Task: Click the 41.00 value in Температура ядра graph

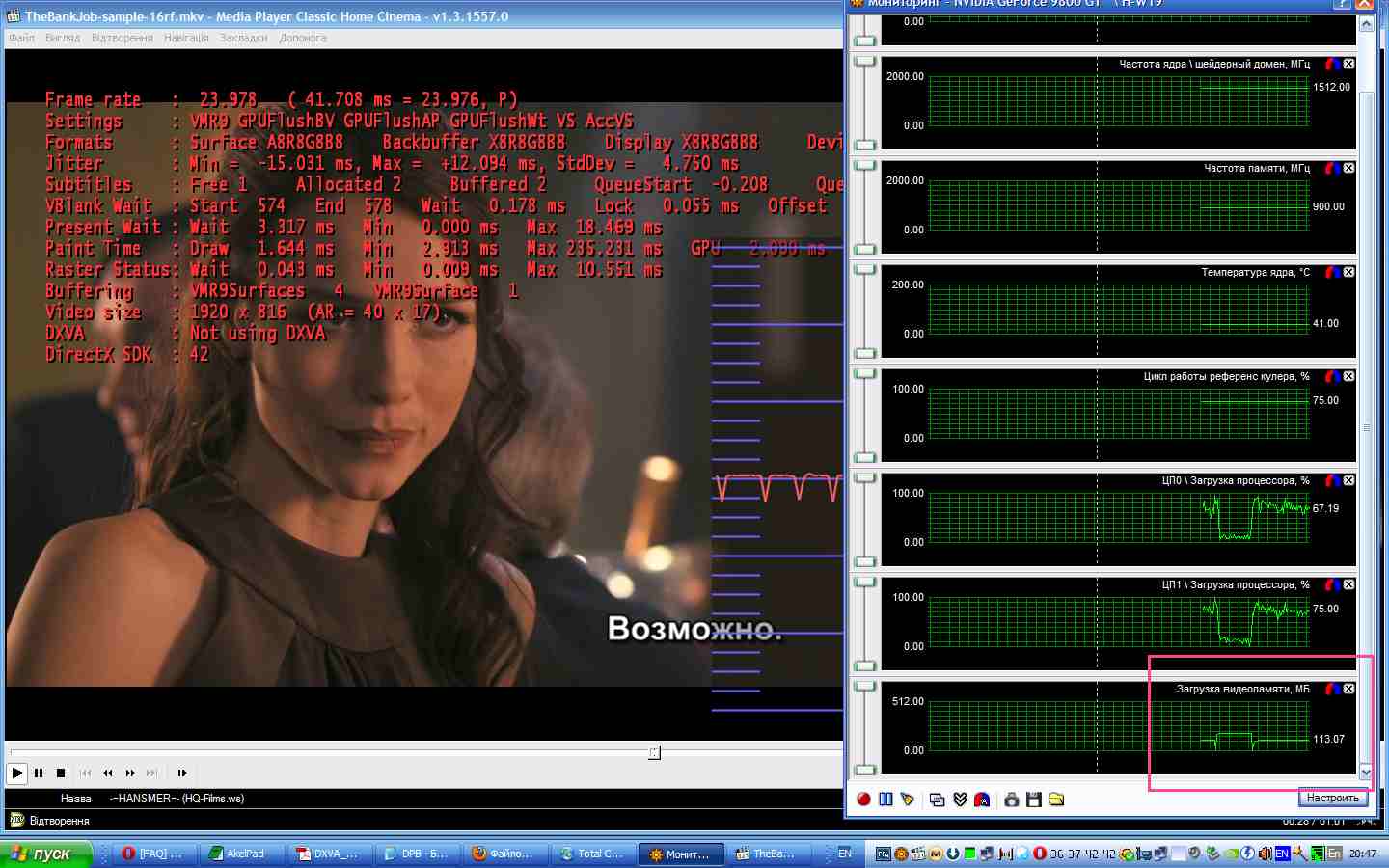Action: coord(1325,323)
